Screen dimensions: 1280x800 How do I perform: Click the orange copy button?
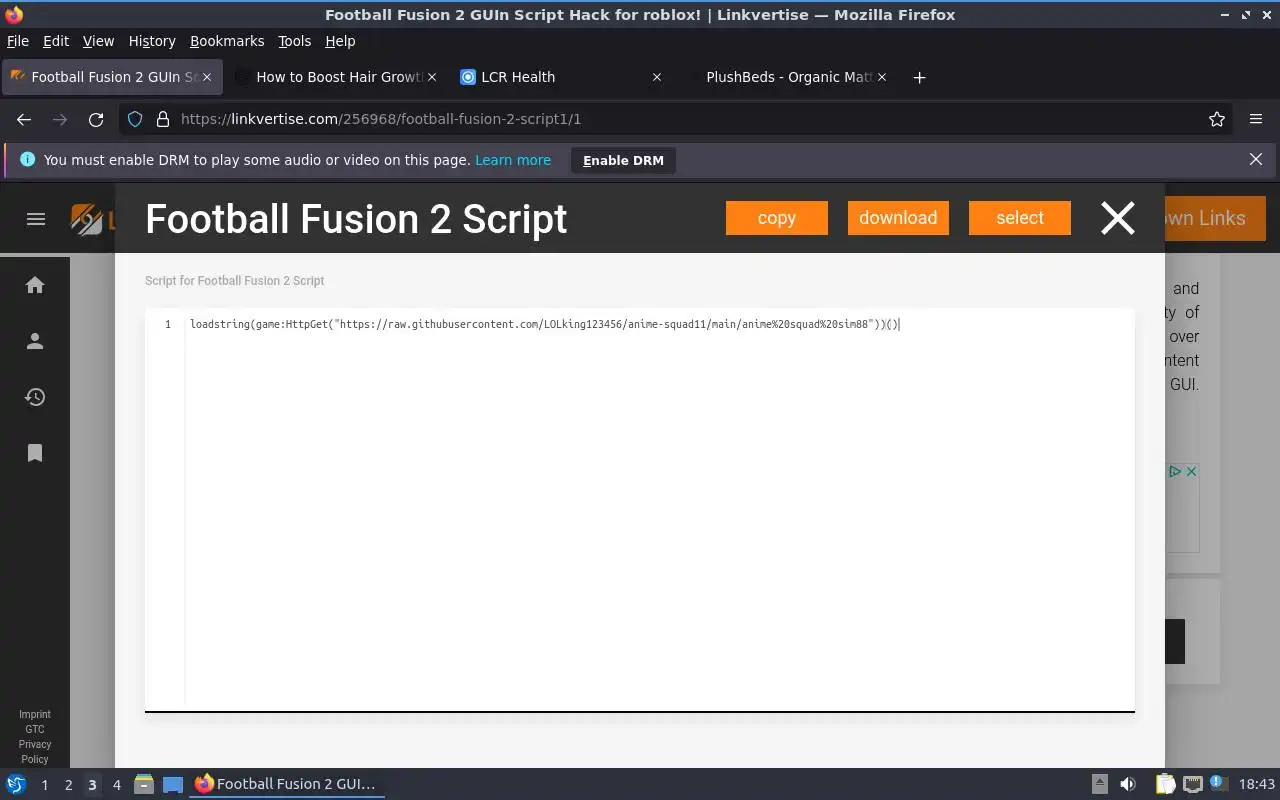tap(777, 218)
